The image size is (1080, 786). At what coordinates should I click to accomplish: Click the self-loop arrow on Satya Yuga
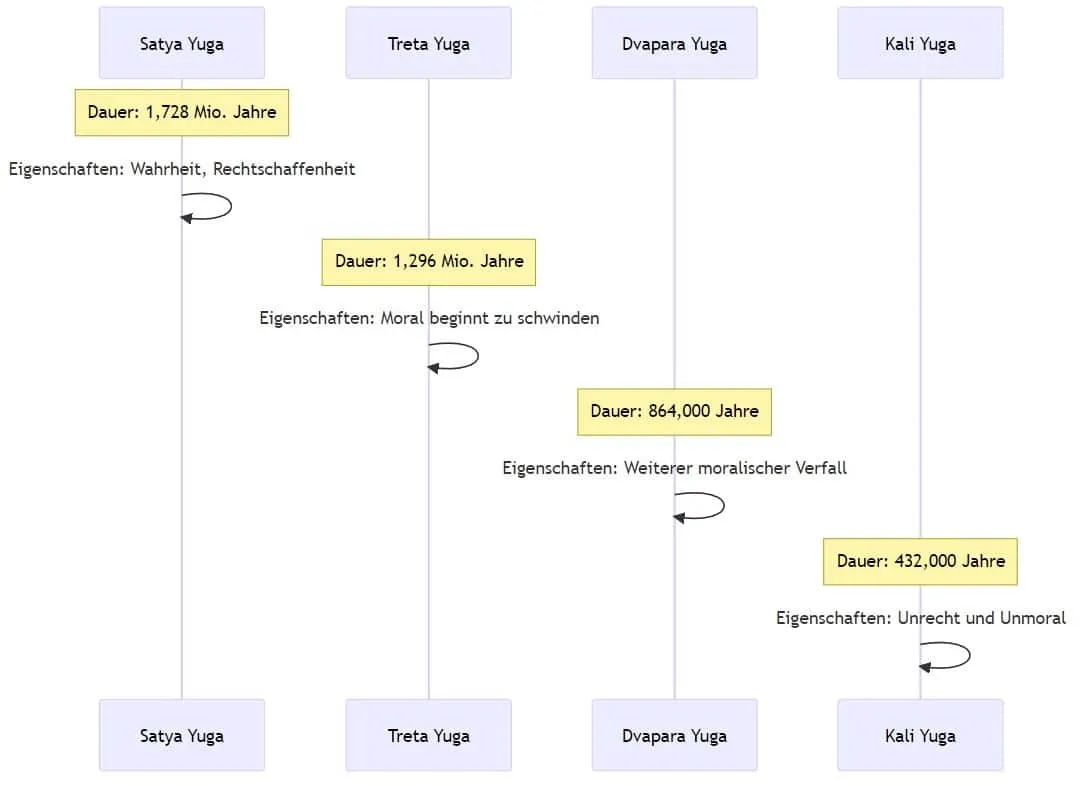pyautogui.click(x=228, y=207)
